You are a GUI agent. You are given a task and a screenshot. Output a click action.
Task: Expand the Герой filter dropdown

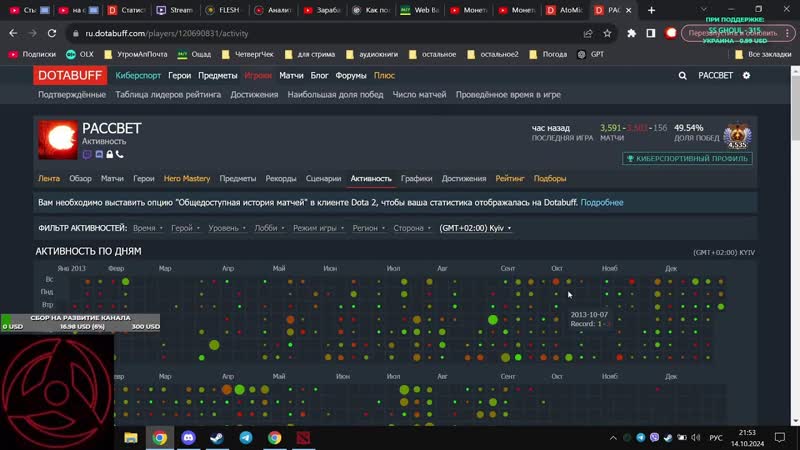tap(185, 228)
